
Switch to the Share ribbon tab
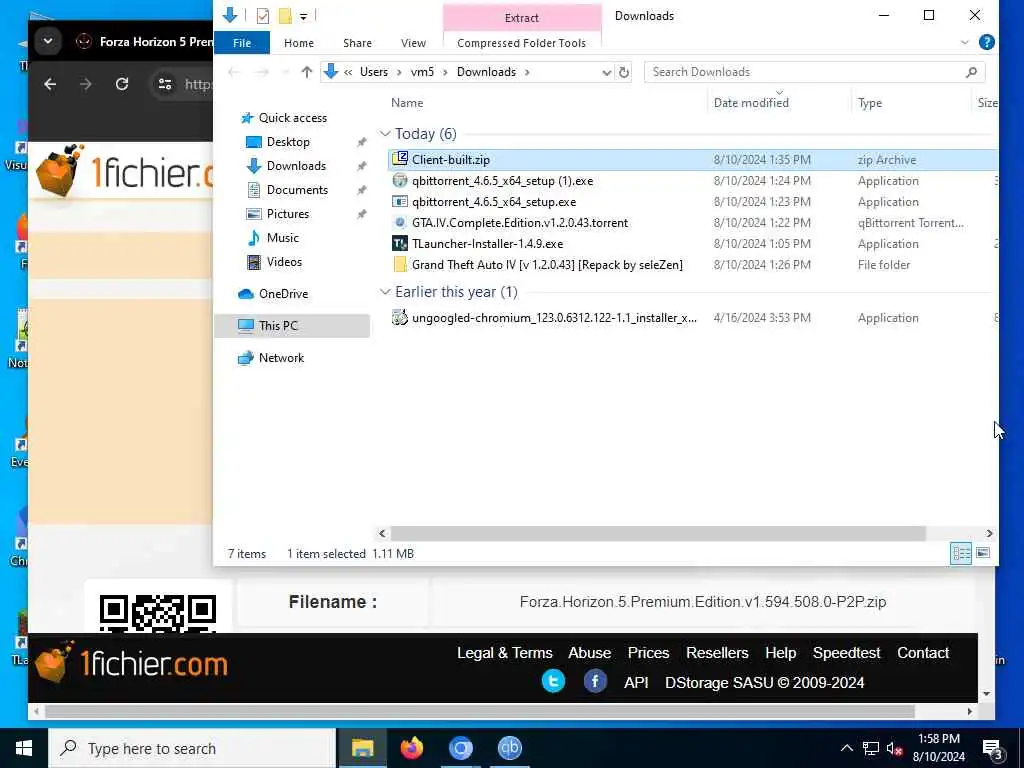point(357,43)
